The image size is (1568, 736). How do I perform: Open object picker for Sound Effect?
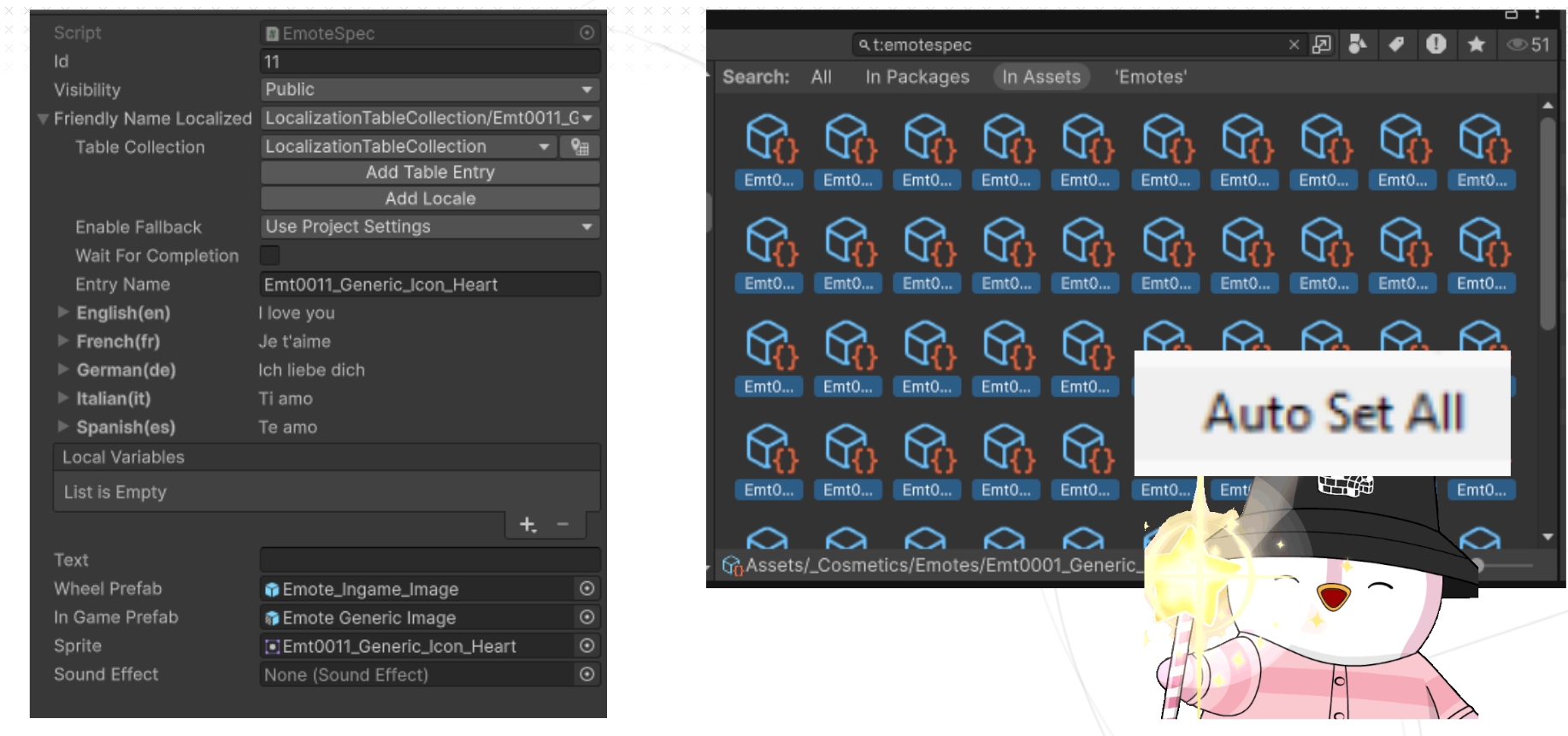point(587,674)
